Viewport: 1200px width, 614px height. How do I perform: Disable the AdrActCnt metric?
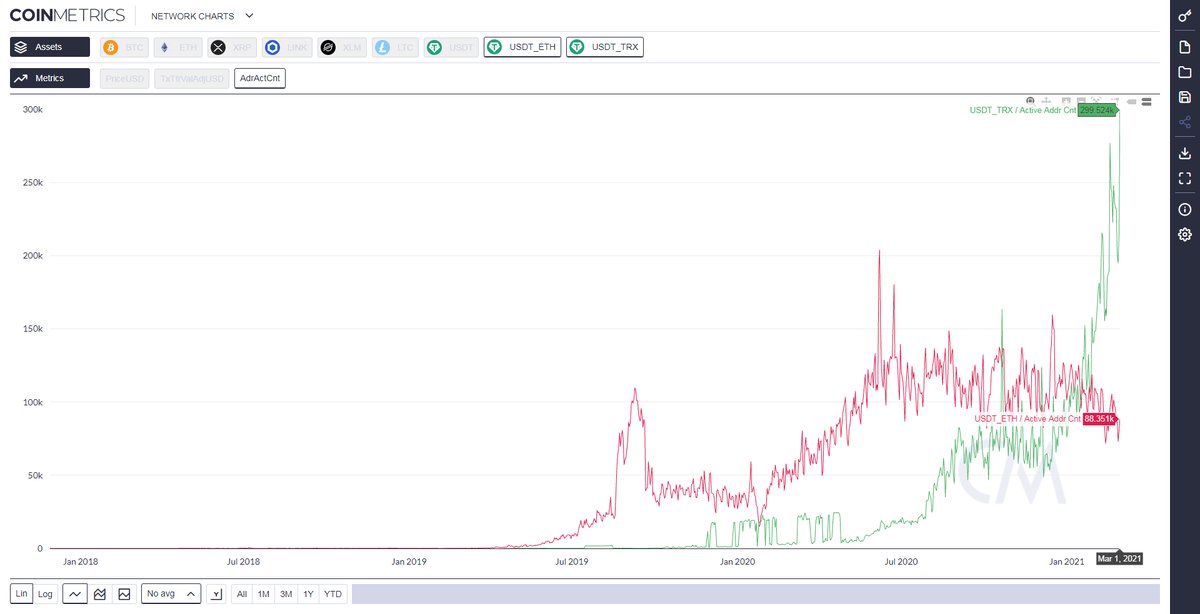[x=260, y=78]
